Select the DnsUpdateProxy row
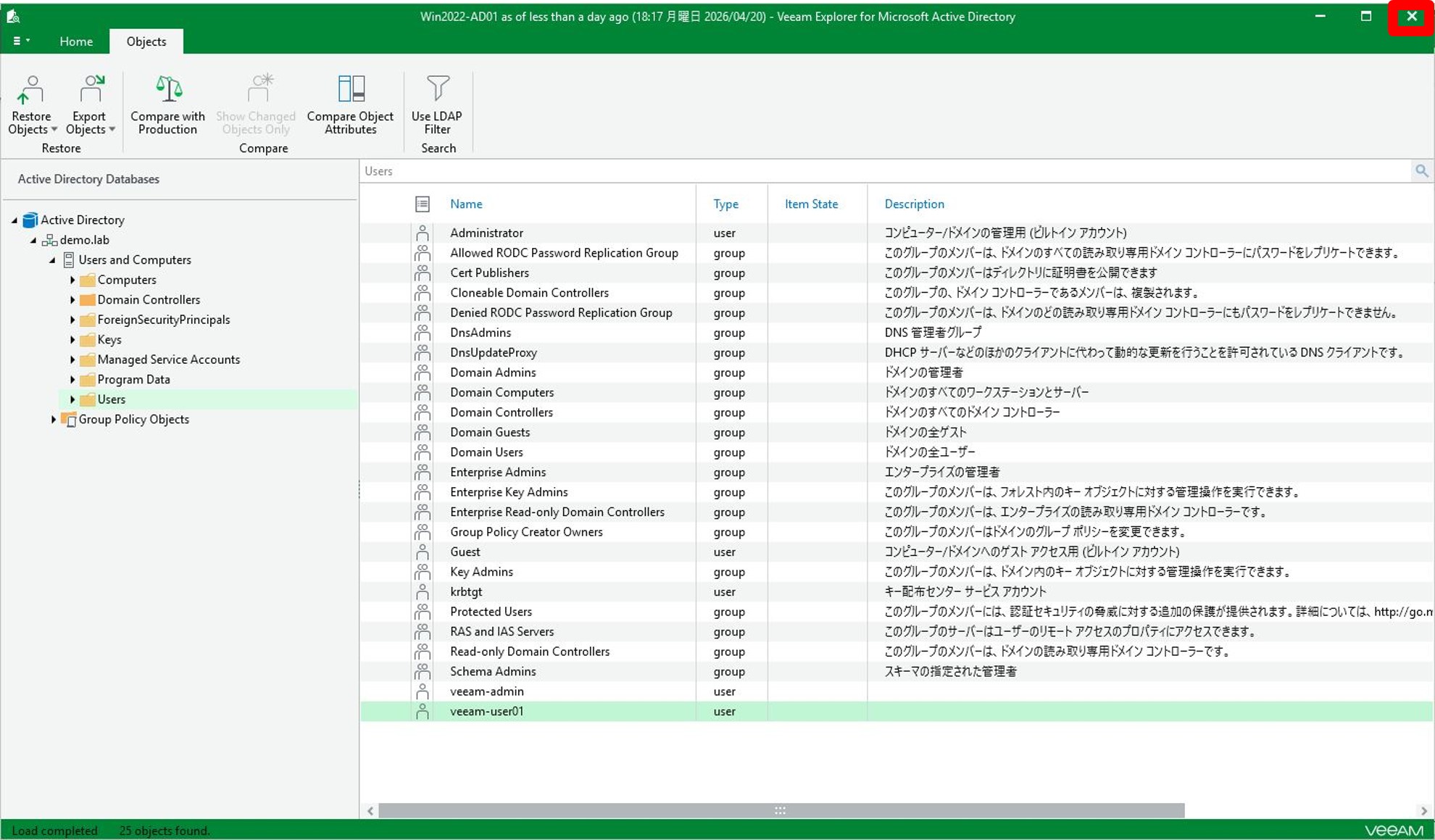 point(897,353)
